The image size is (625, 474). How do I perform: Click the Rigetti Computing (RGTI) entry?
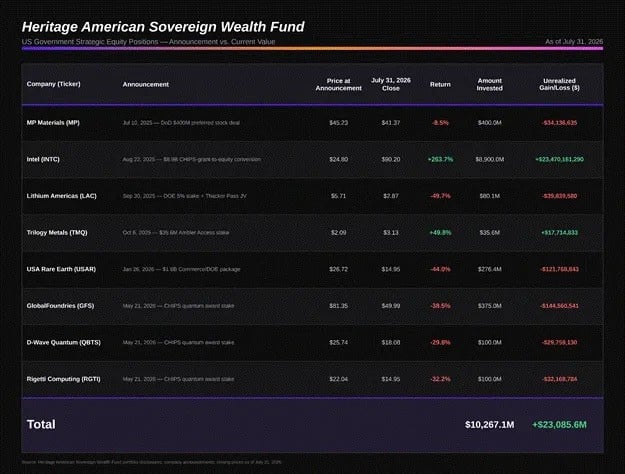tap(63, 379)
